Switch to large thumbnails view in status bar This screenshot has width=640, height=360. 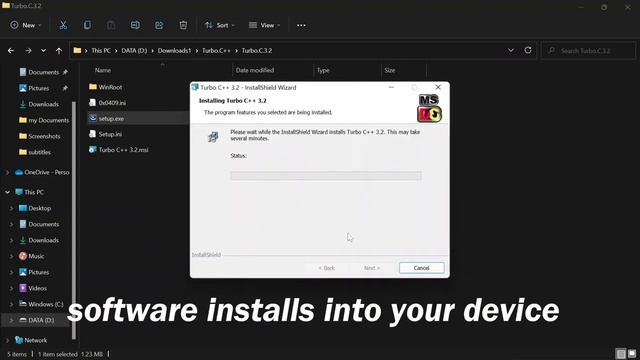click(632, 353)
